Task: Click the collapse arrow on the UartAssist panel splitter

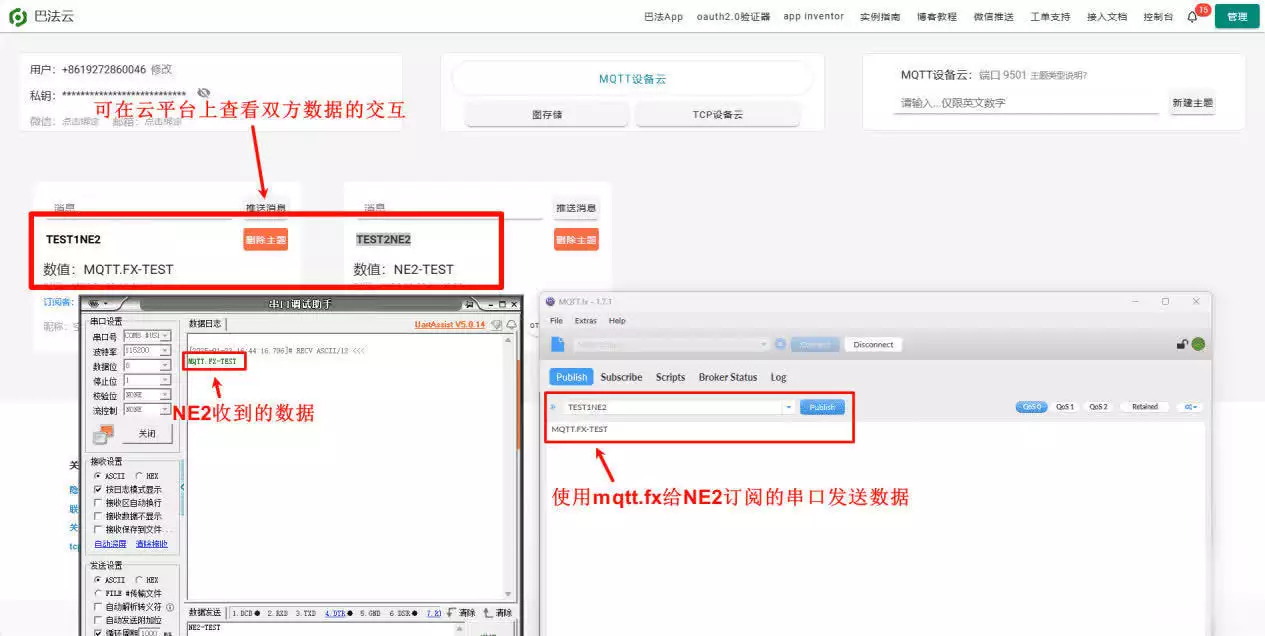Action: [x=182, y=487]
